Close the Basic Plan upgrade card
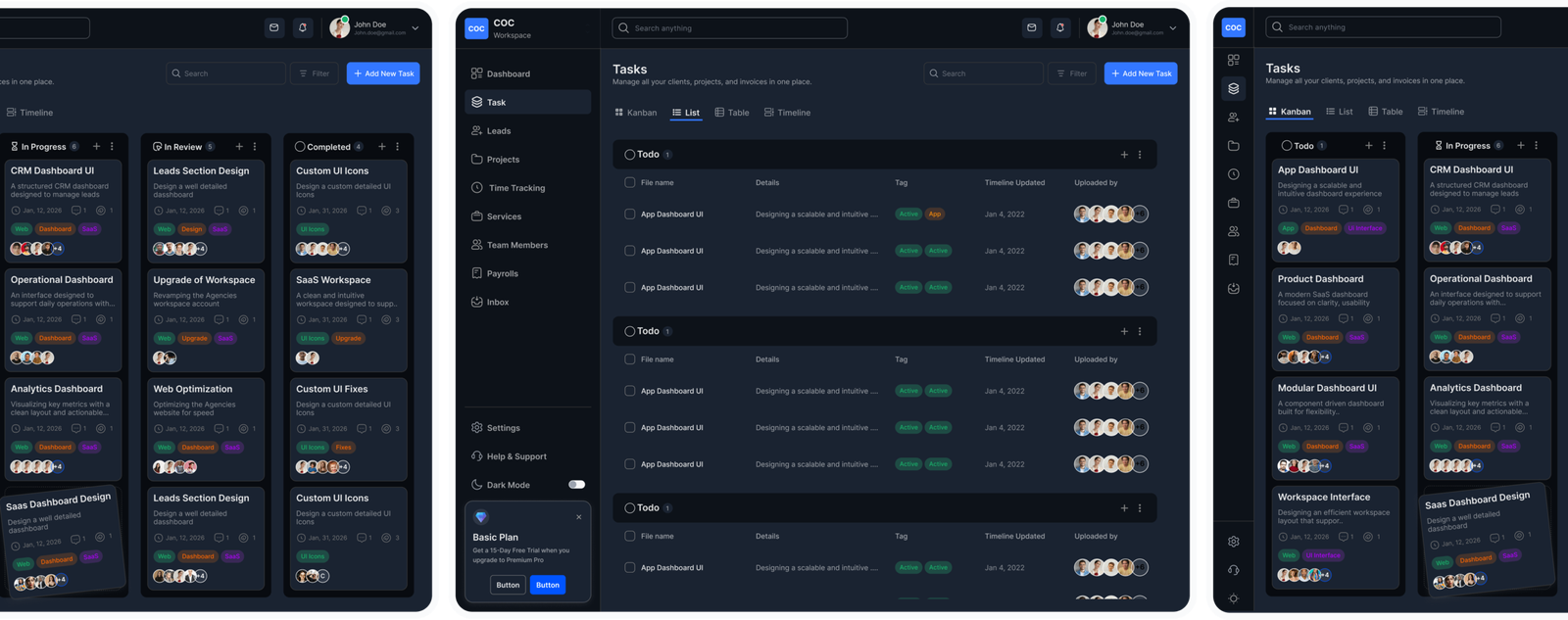1568x620 pixels. [579, 517]
